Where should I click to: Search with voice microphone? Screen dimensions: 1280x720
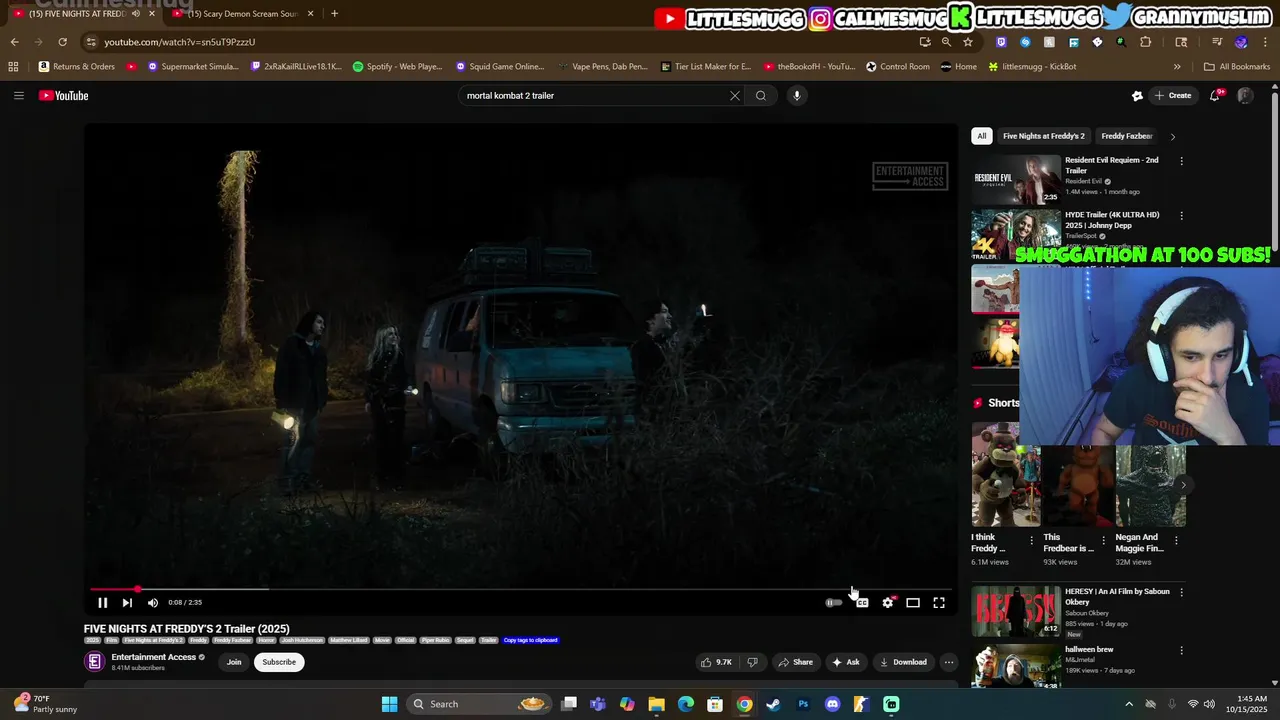[796, 96]
